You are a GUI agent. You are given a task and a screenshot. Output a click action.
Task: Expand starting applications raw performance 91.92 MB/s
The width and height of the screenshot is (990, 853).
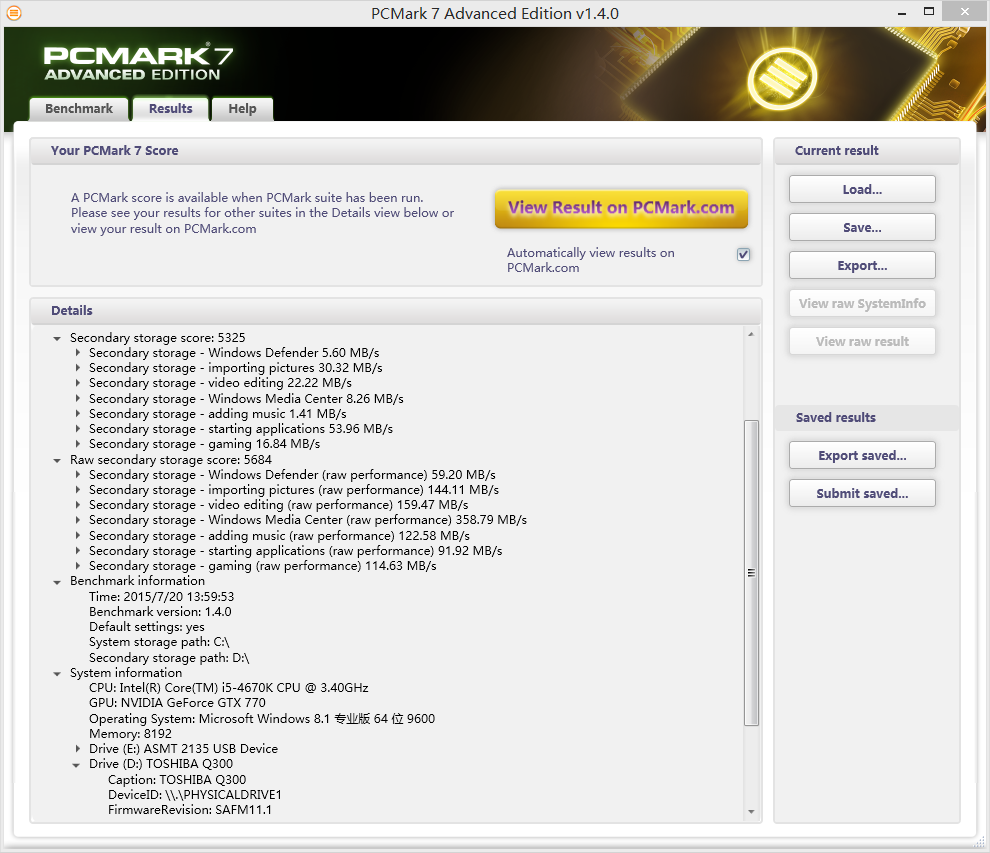pyautogui.click(x=78, y=551)
